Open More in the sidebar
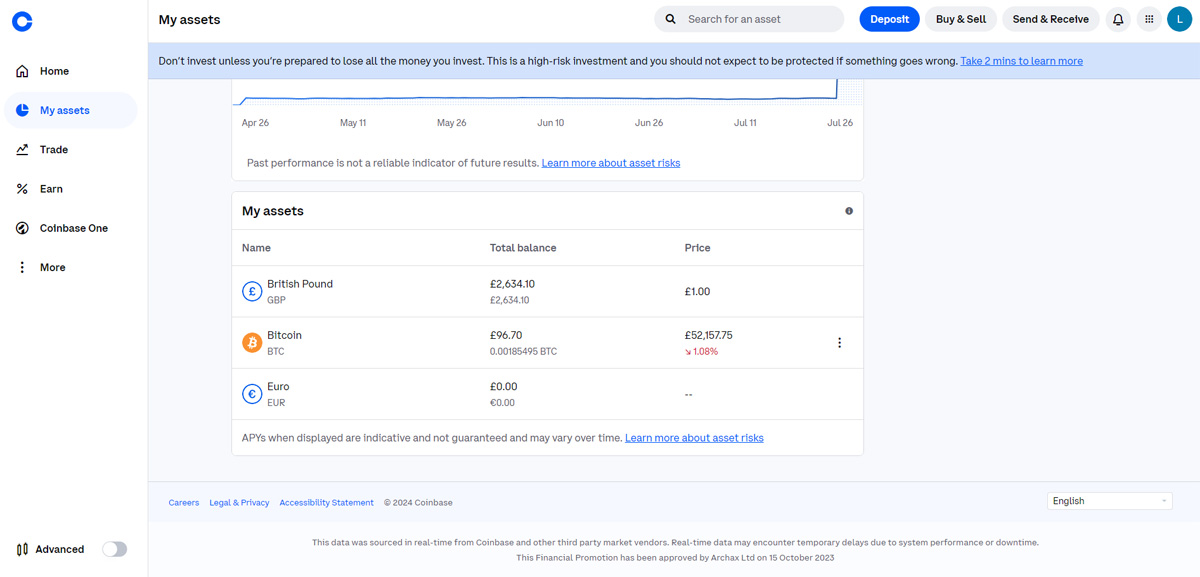The width and height of the screenshot is (1200, 577). [x=70, y=268]
